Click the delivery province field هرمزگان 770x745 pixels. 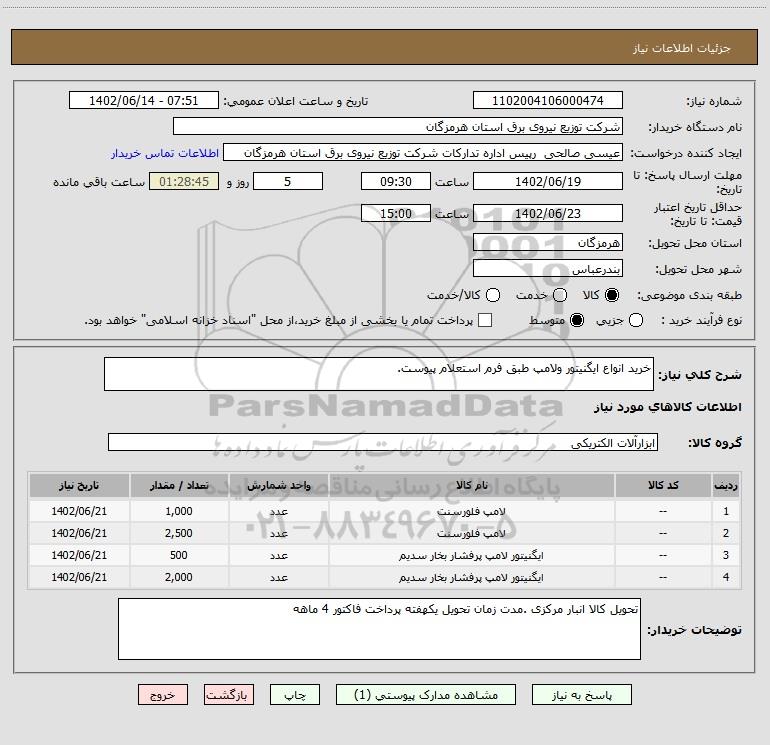pos(548,242)
